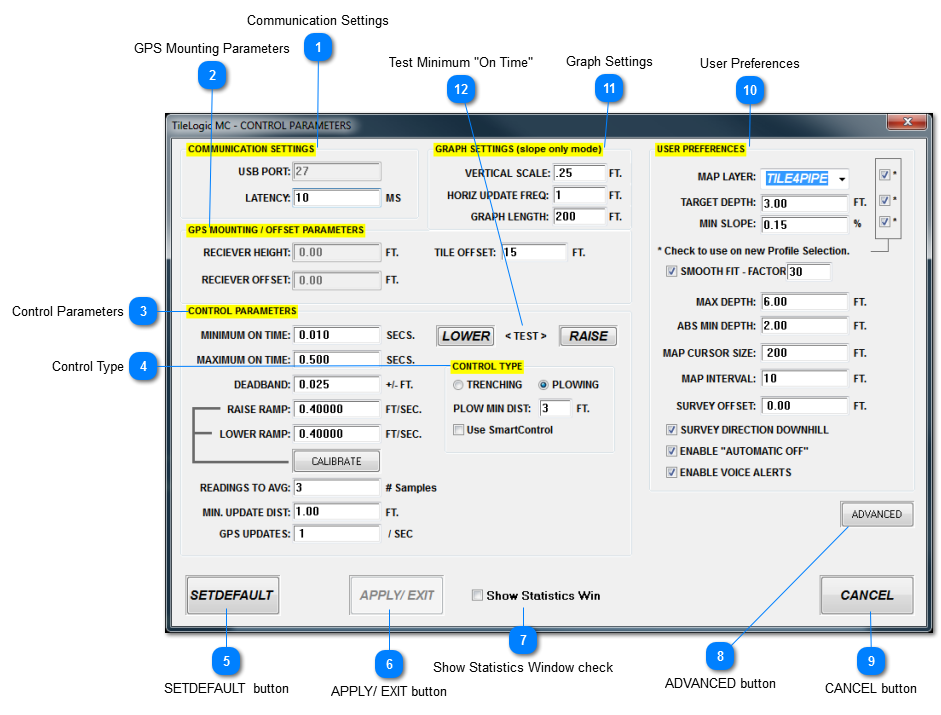941x715 pixels.
Task: Click callout badge 11 for Graph Settings
Action: pos(609,88)
